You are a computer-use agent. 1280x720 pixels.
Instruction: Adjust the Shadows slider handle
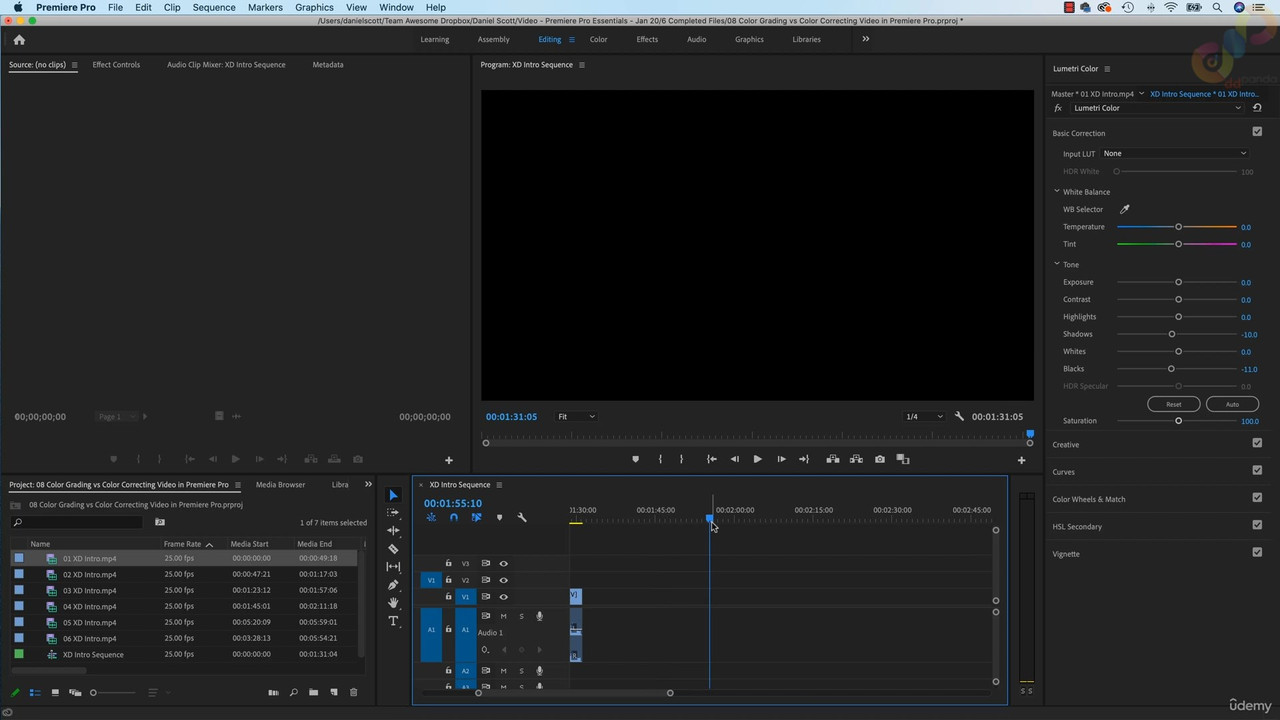(x=1172, y=334)
